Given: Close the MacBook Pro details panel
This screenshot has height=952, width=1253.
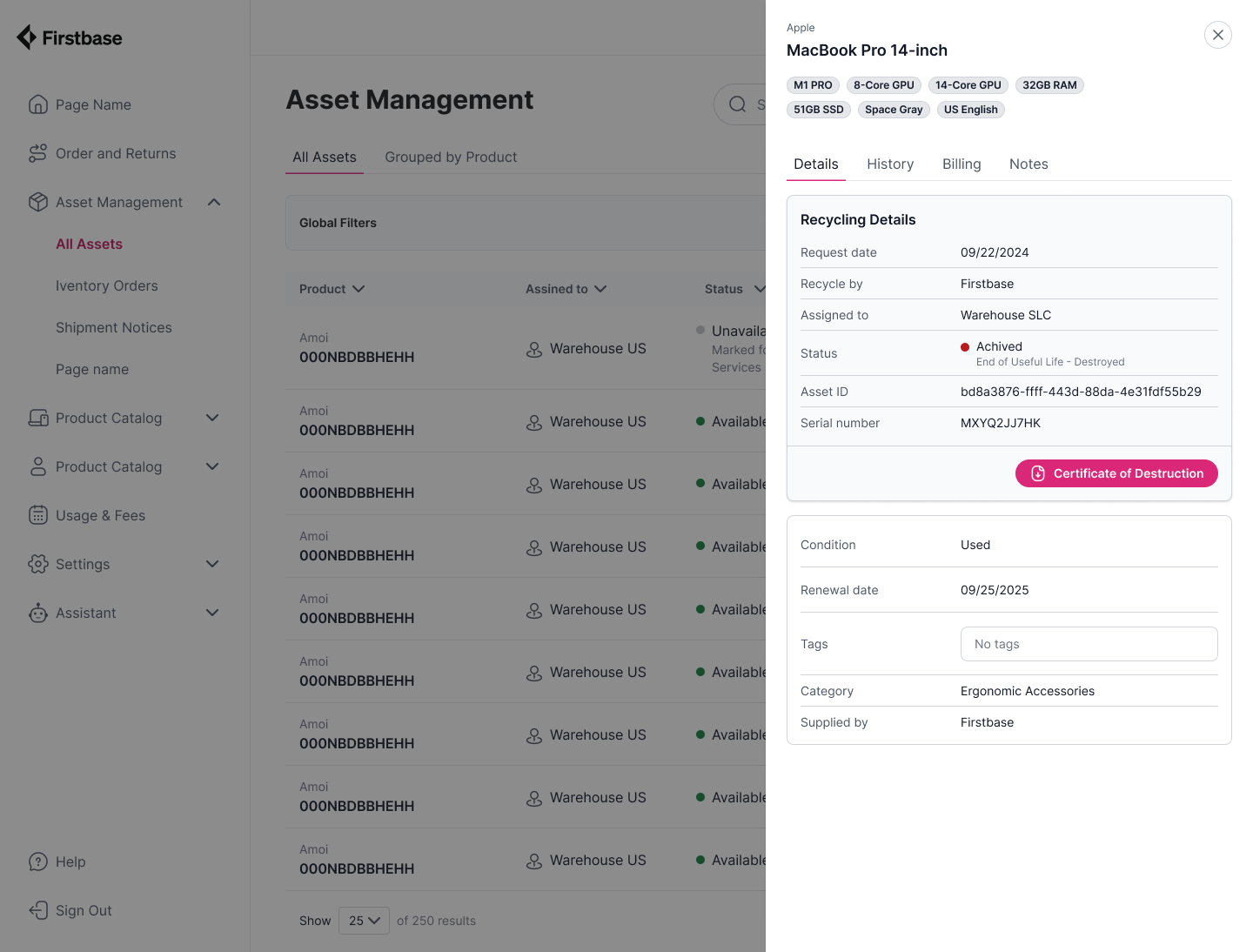Looking at the screenshot, I should (x=1218, y=35).
